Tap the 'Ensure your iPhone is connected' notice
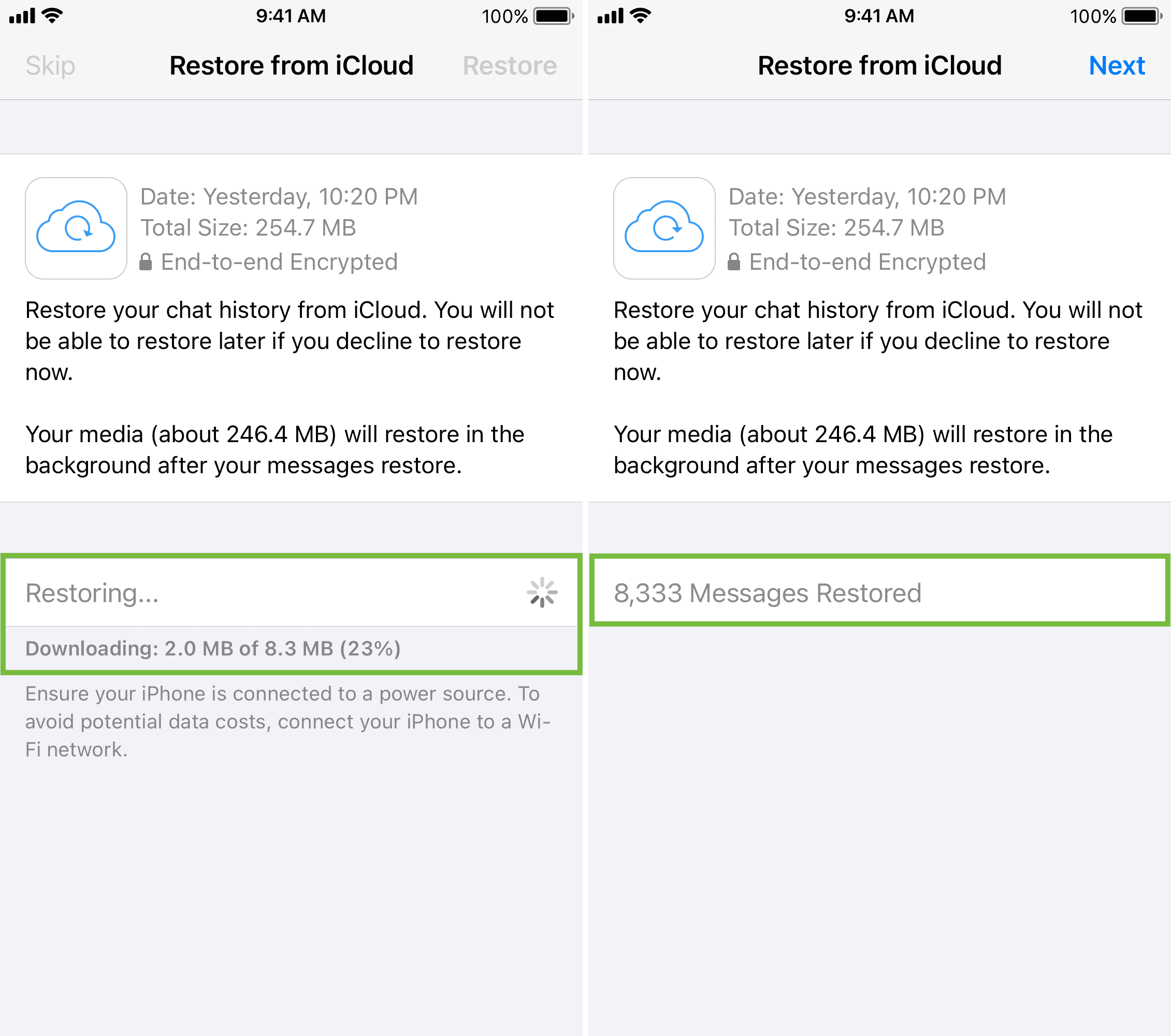 [x=287, y=721]
